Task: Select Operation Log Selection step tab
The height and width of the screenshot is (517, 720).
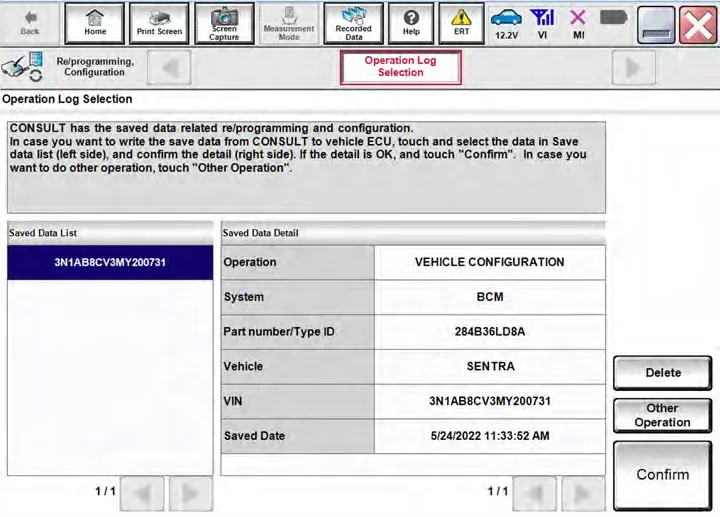Action: pos(400,67)
